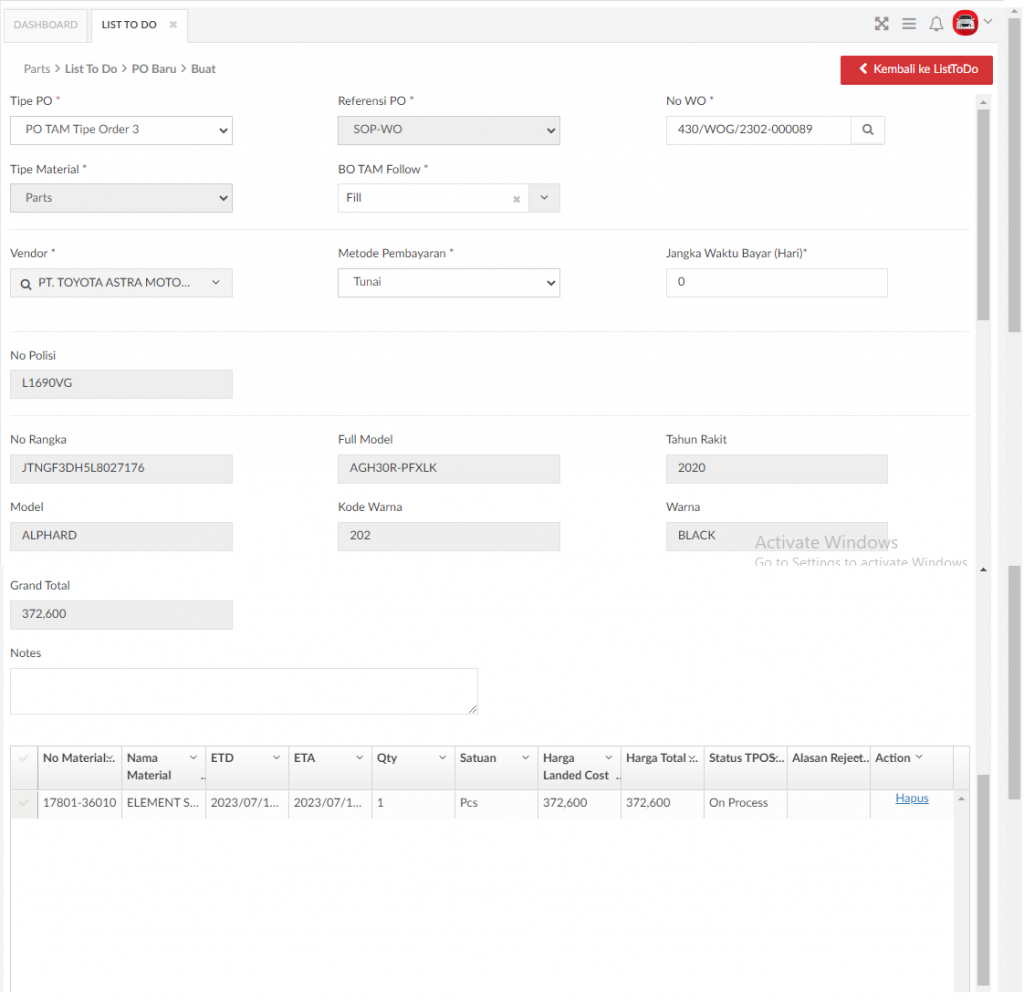Click the Harga Total column header
1024x1002 pixels.
point(662,768)
